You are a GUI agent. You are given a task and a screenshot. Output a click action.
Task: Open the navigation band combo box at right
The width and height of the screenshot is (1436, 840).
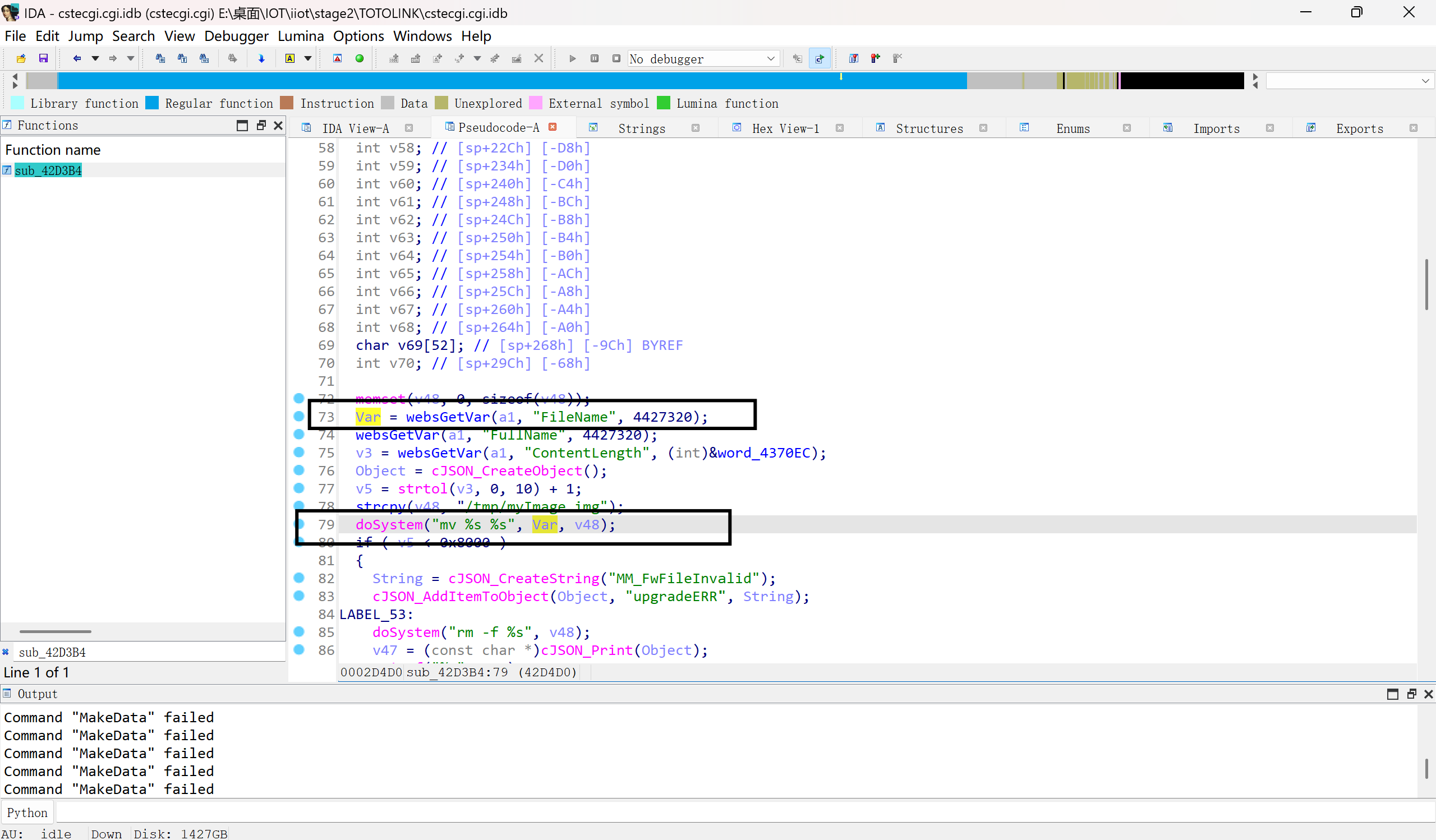click(1349, 81)
